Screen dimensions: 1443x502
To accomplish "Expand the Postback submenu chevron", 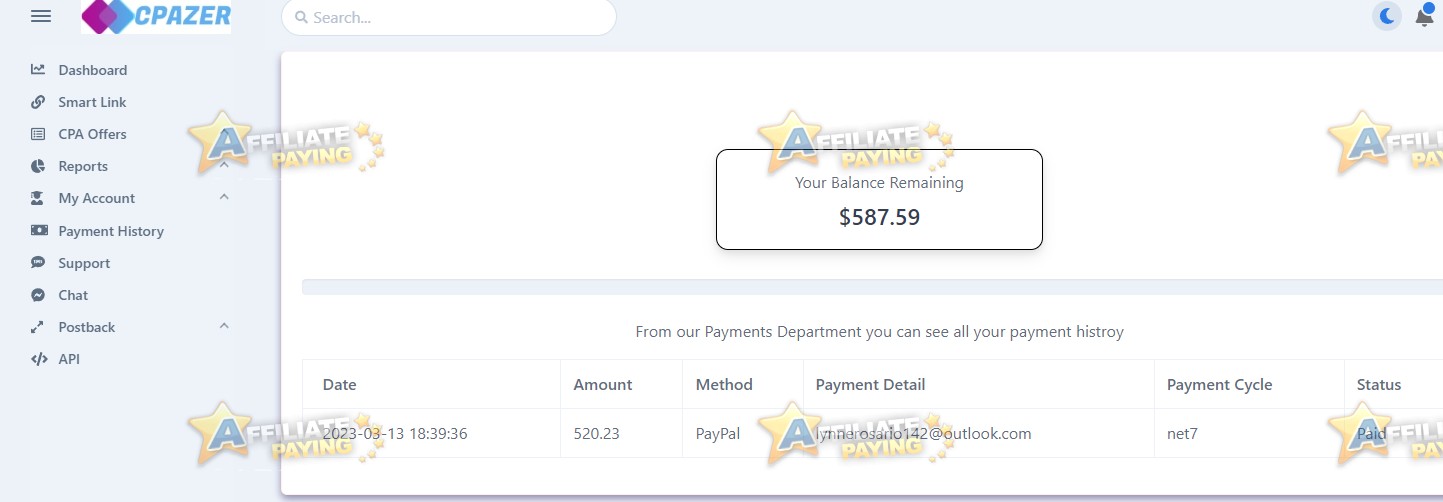I will [x=224, y=326].
